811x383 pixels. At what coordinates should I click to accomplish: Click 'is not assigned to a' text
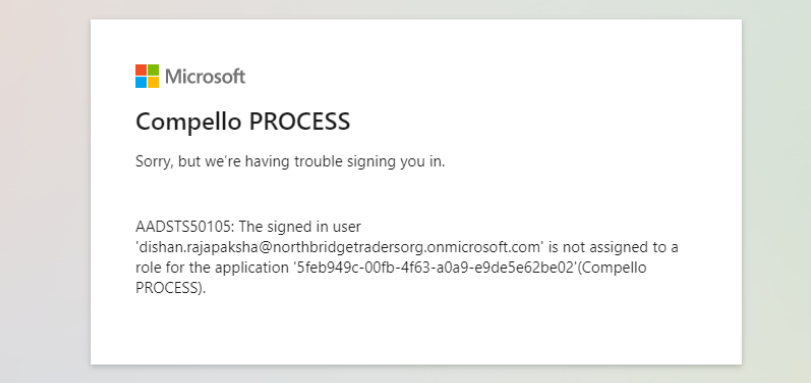click(613, 248)
